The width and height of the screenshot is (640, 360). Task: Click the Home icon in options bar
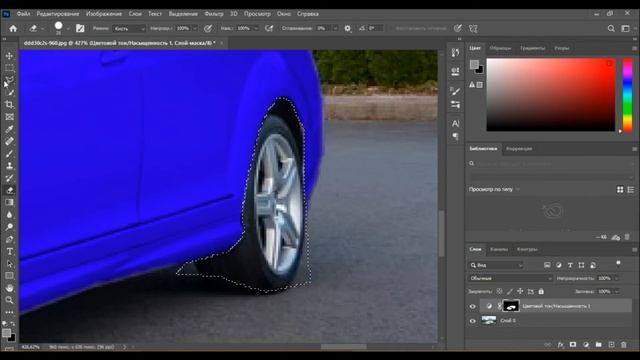pos(13,29)
